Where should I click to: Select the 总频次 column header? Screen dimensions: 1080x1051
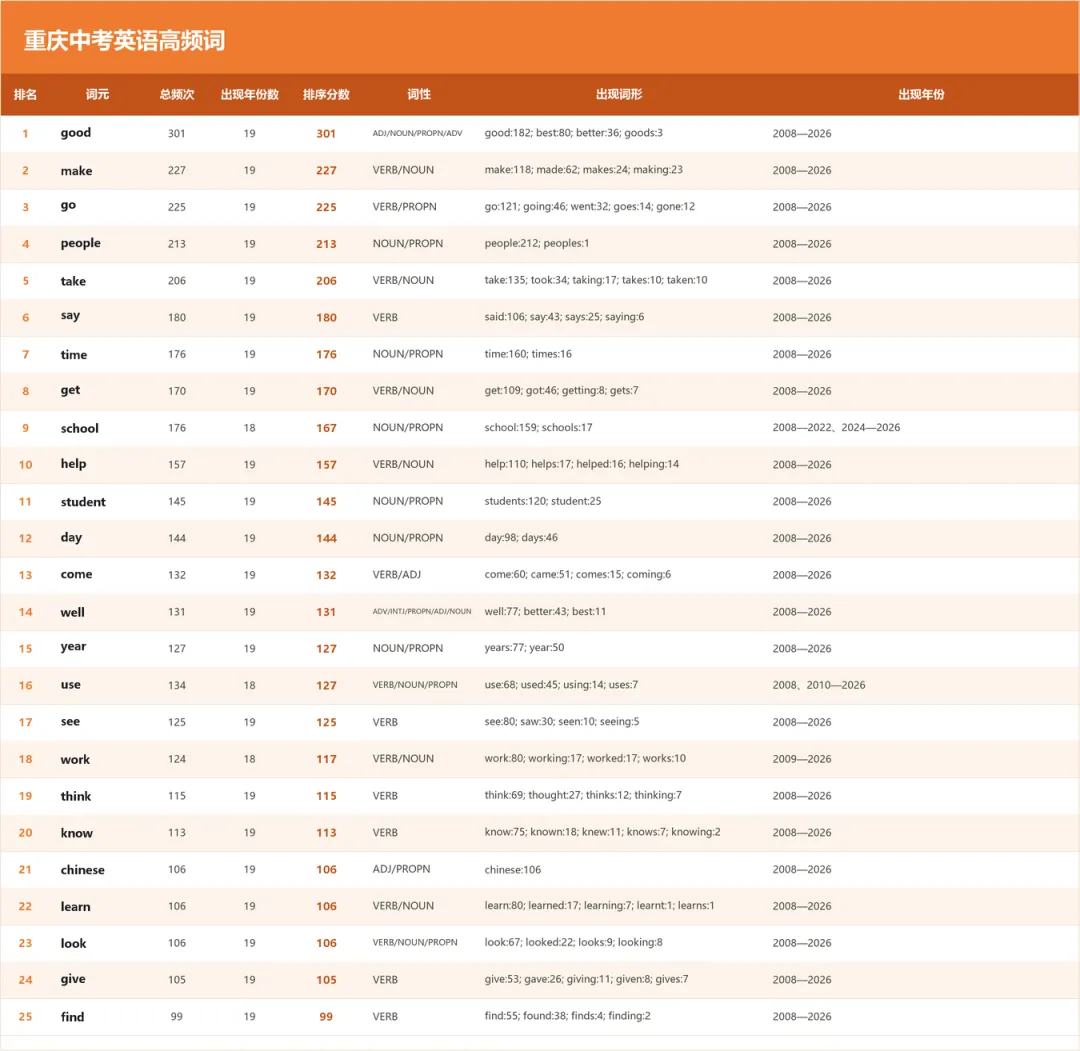[x=177, y=94]
